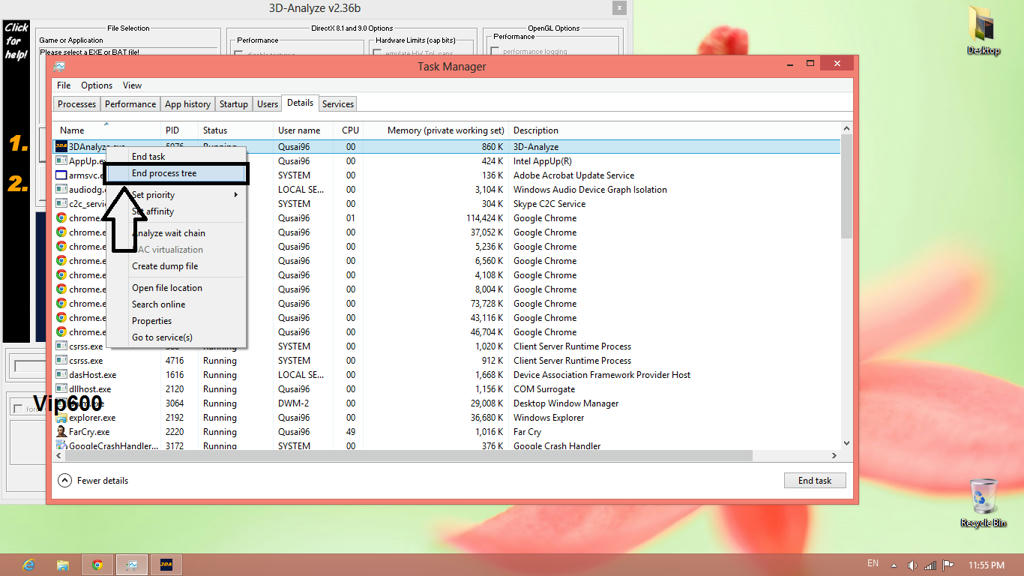Screen dimensions: 1024x576
Task: Click the 3DAnalyze process icon in the list
Action: point(61,147)
